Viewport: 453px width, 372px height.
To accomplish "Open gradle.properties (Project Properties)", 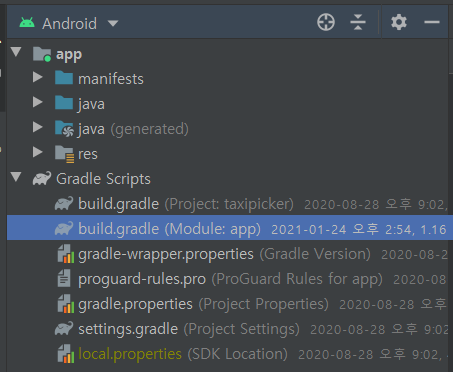I will [203, 304].
